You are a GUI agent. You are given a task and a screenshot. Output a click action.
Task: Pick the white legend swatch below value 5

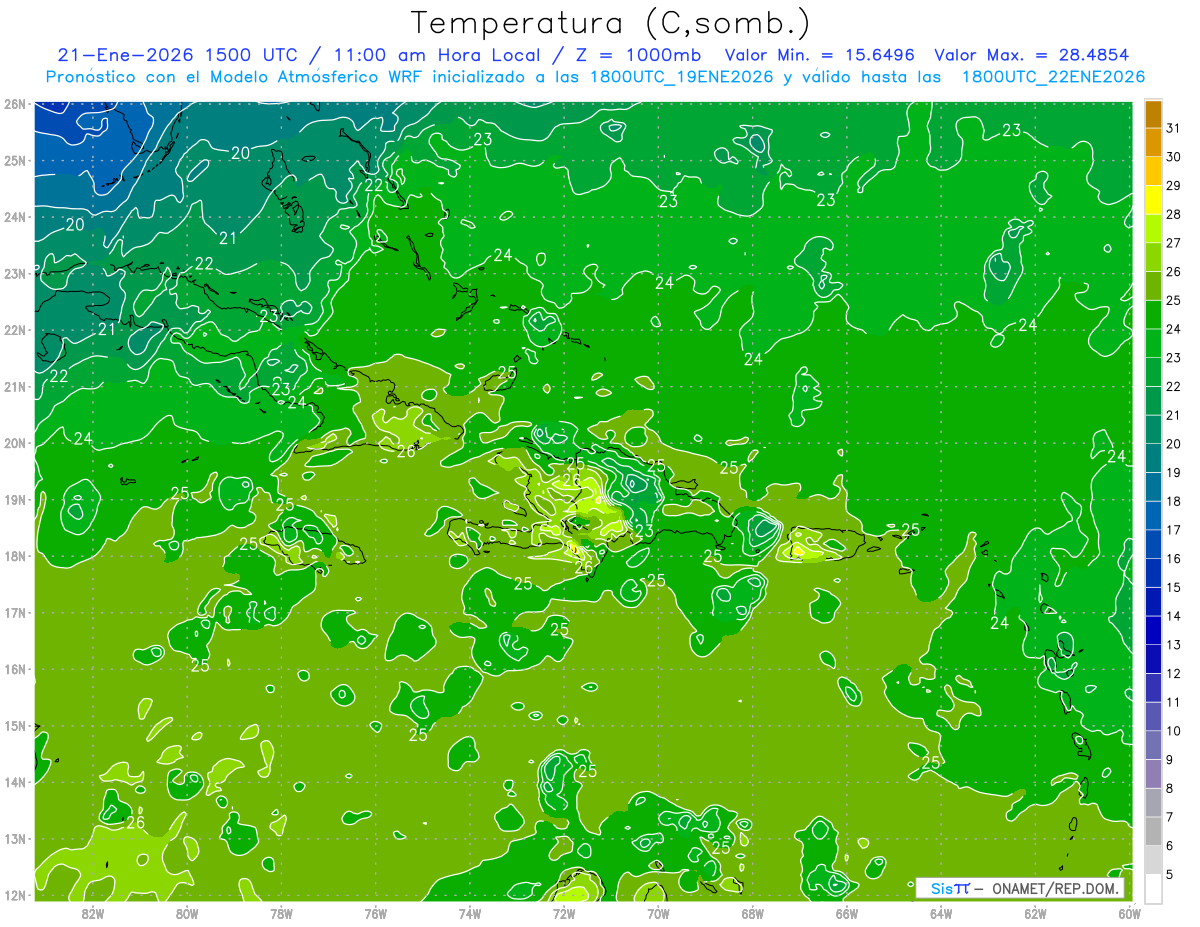(1153, 889)
